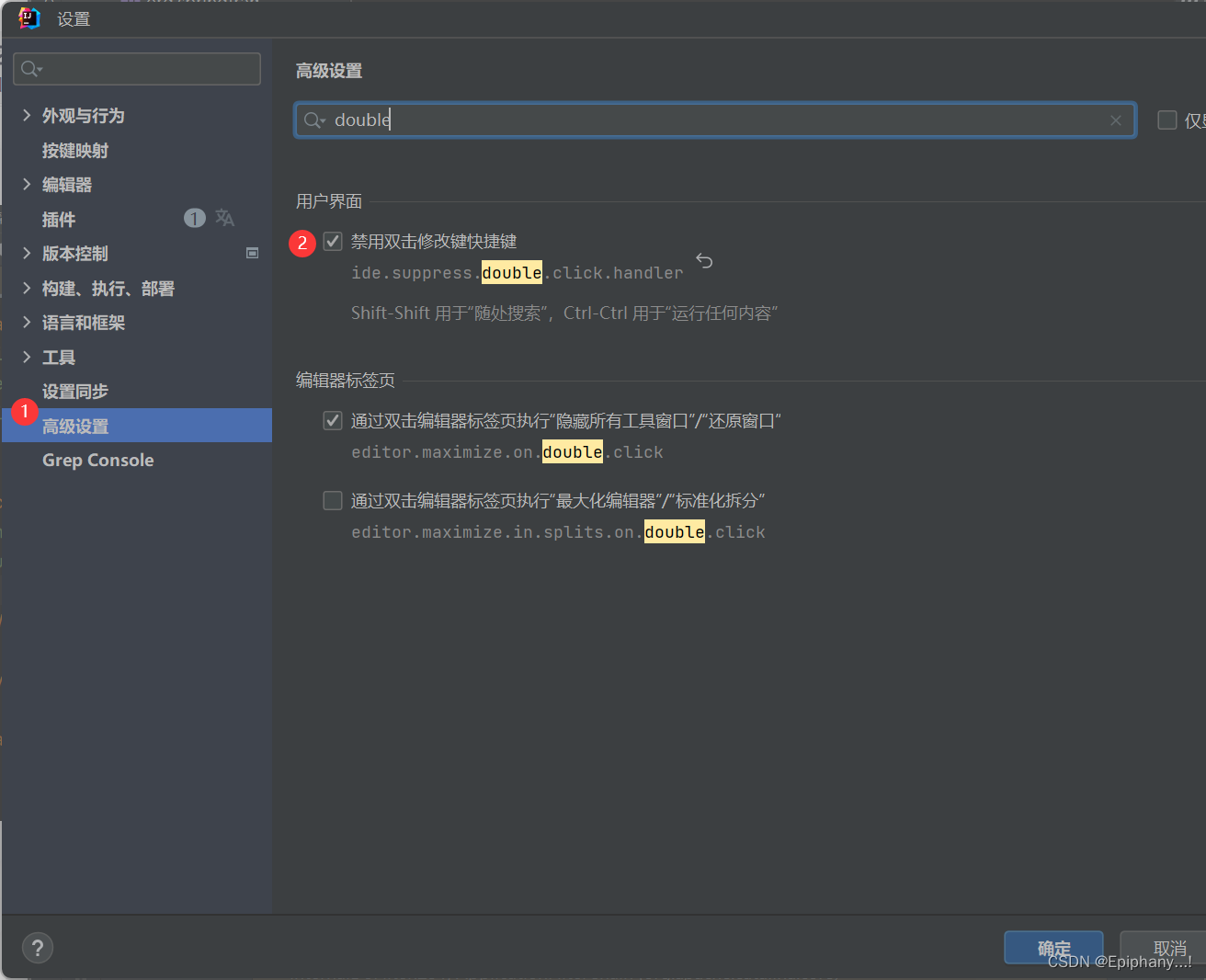This screenshot has width=1206, height=980.
Task: Reset ide.suppress.double.click.handler to default
Action: coord(704,261)
